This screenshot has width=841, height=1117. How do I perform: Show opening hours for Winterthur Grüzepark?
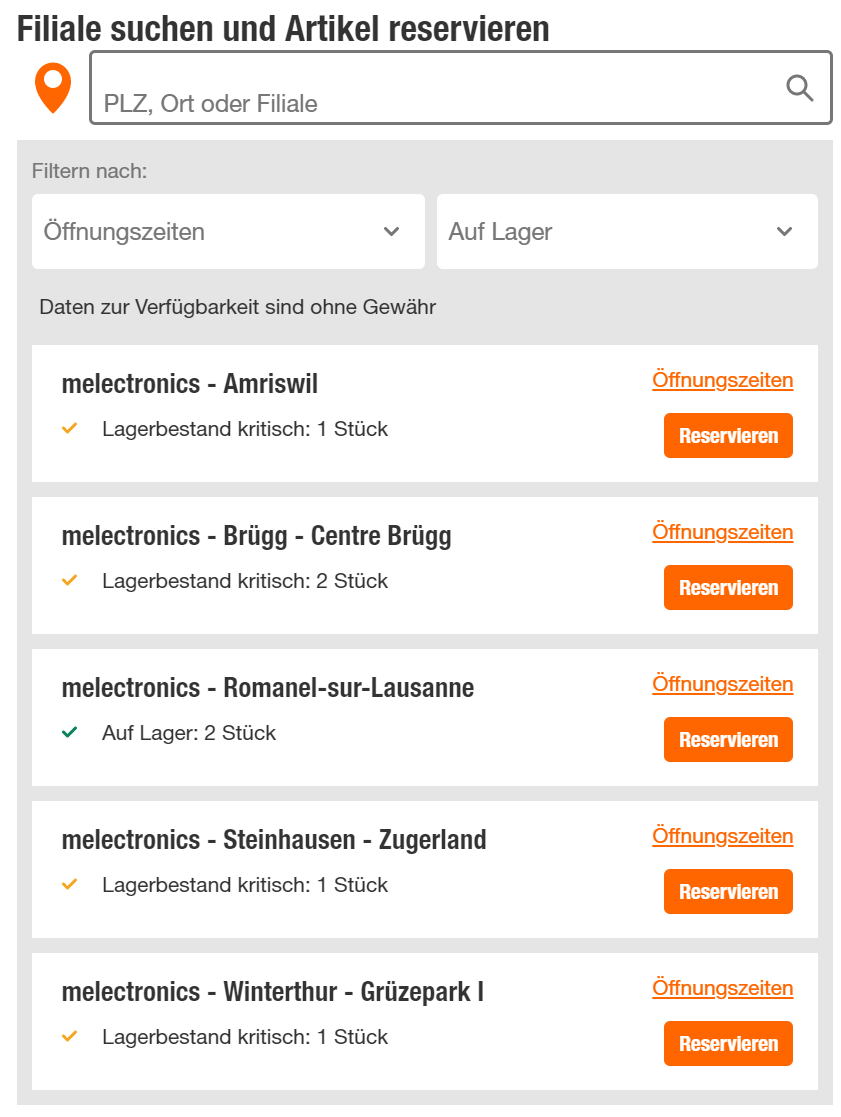tap(722, 988)
